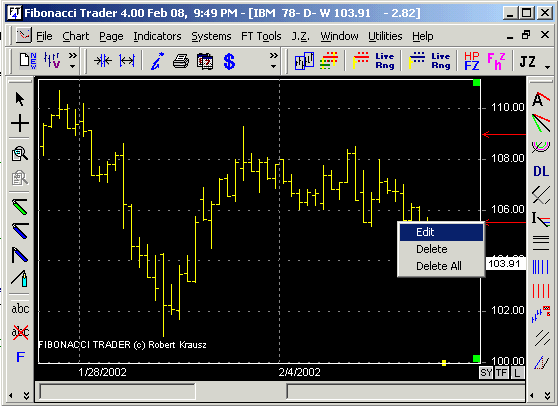Select the blue vertical lines tool
This screenshot has width=558, height=406.
point(541,267)
